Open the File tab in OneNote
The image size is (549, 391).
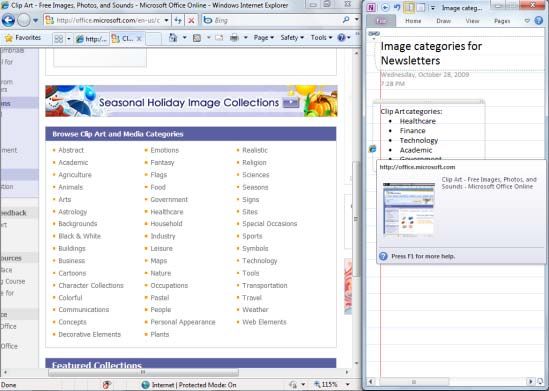click(x=381, y=21)
